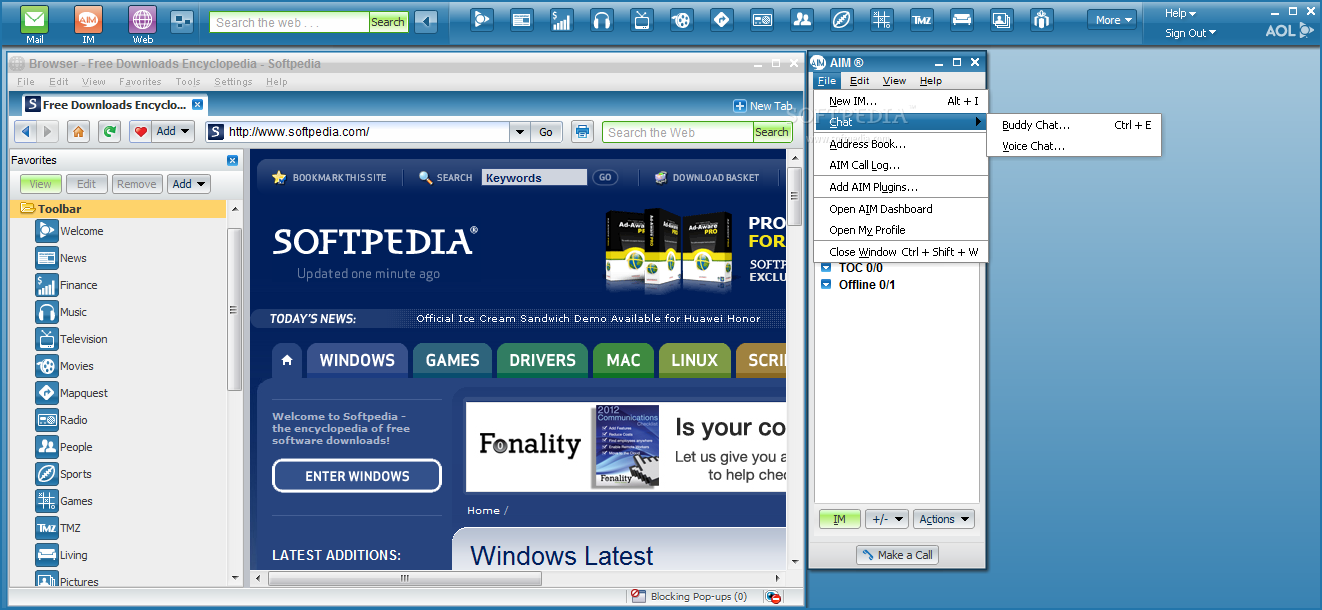
Task: Open the browser Favorites menu
Action: [140, 82]
